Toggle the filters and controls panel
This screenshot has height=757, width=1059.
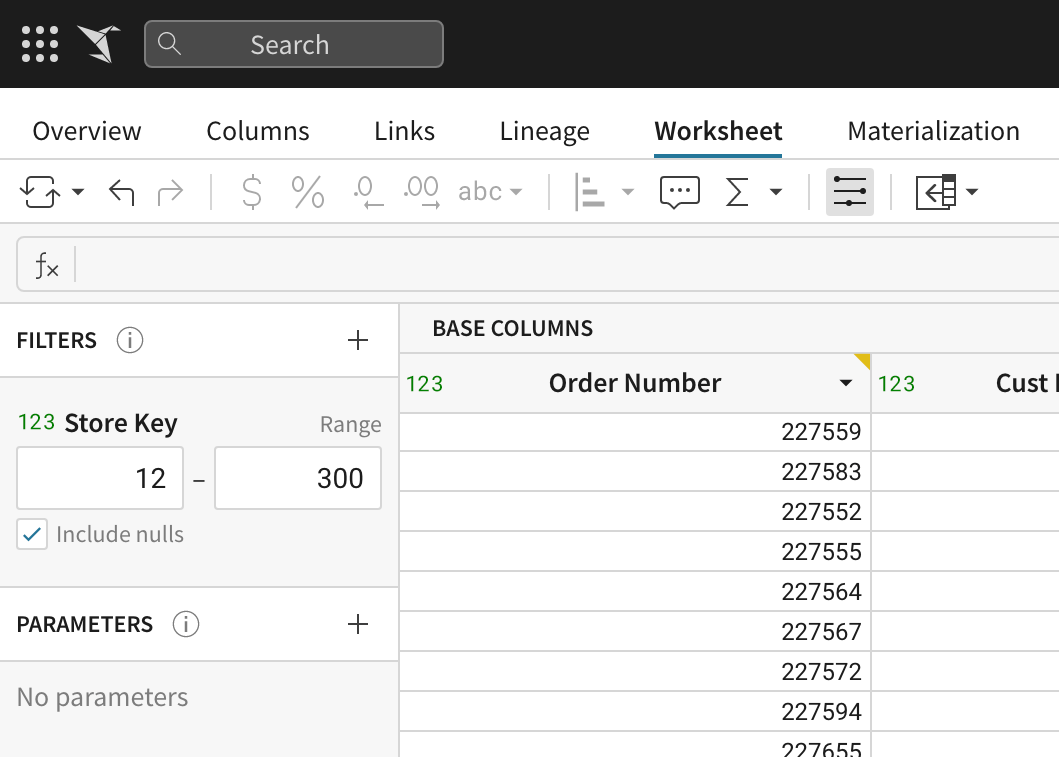click(850, 192)
